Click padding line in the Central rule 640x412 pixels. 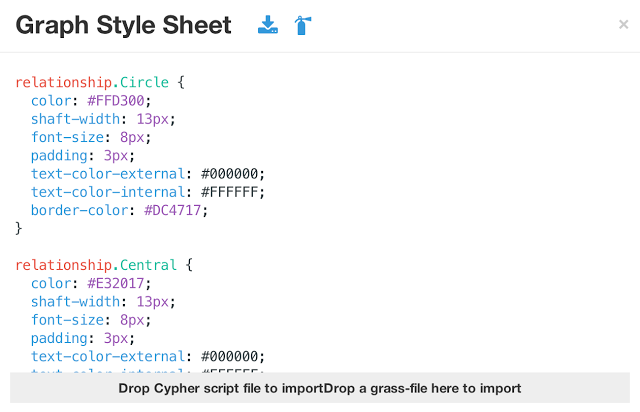pos(80,338)
